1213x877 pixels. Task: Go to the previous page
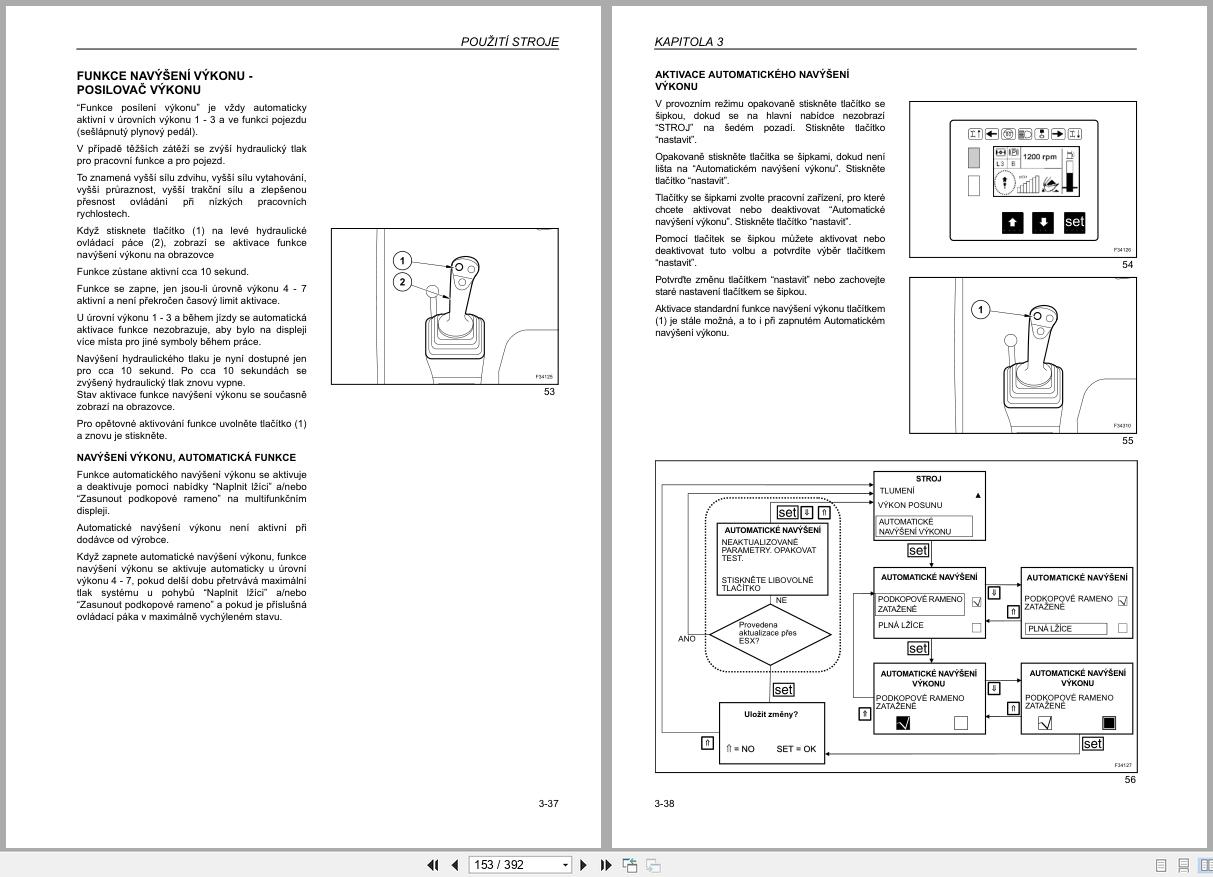(455, 865)
